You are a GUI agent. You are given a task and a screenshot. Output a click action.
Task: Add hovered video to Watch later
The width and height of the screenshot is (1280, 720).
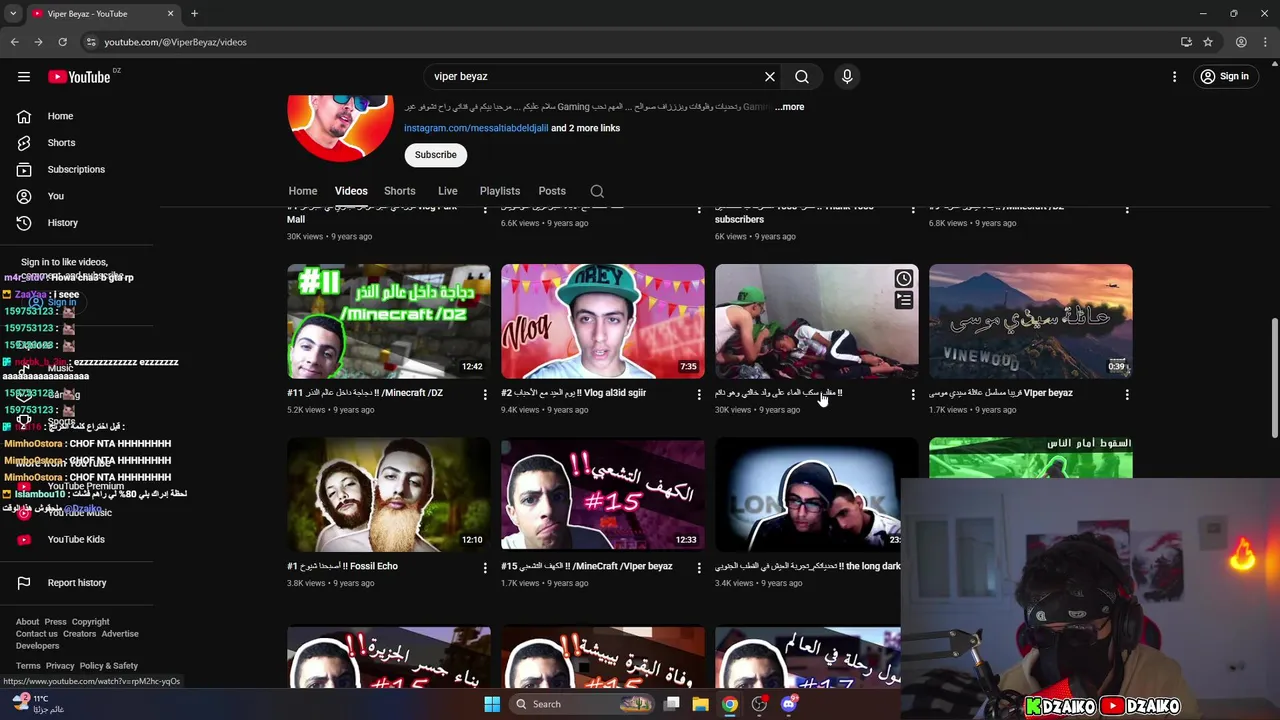904,279
